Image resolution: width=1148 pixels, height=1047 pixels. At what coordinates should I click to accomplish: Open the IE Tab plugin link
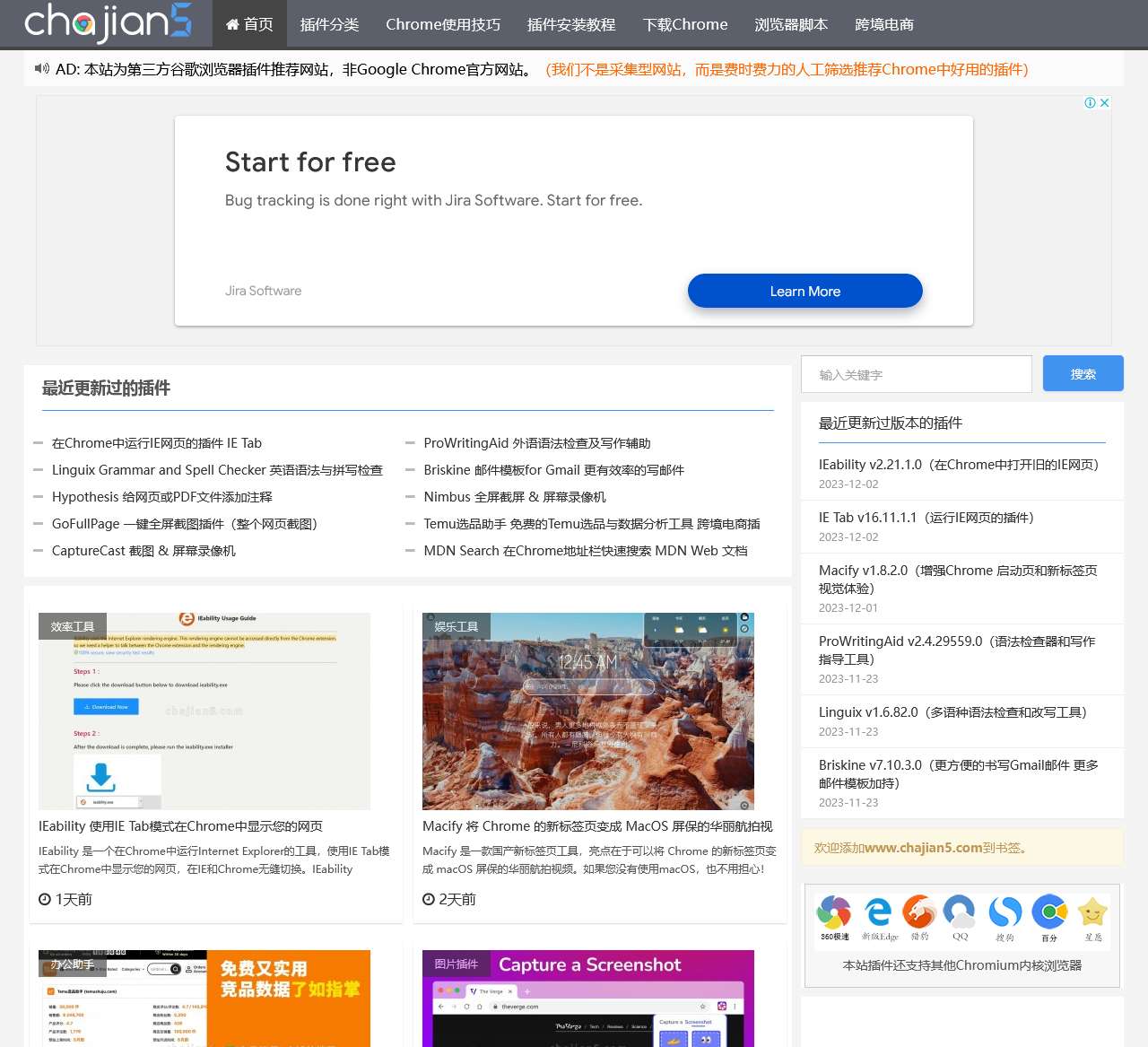click(x=157, y=442)
